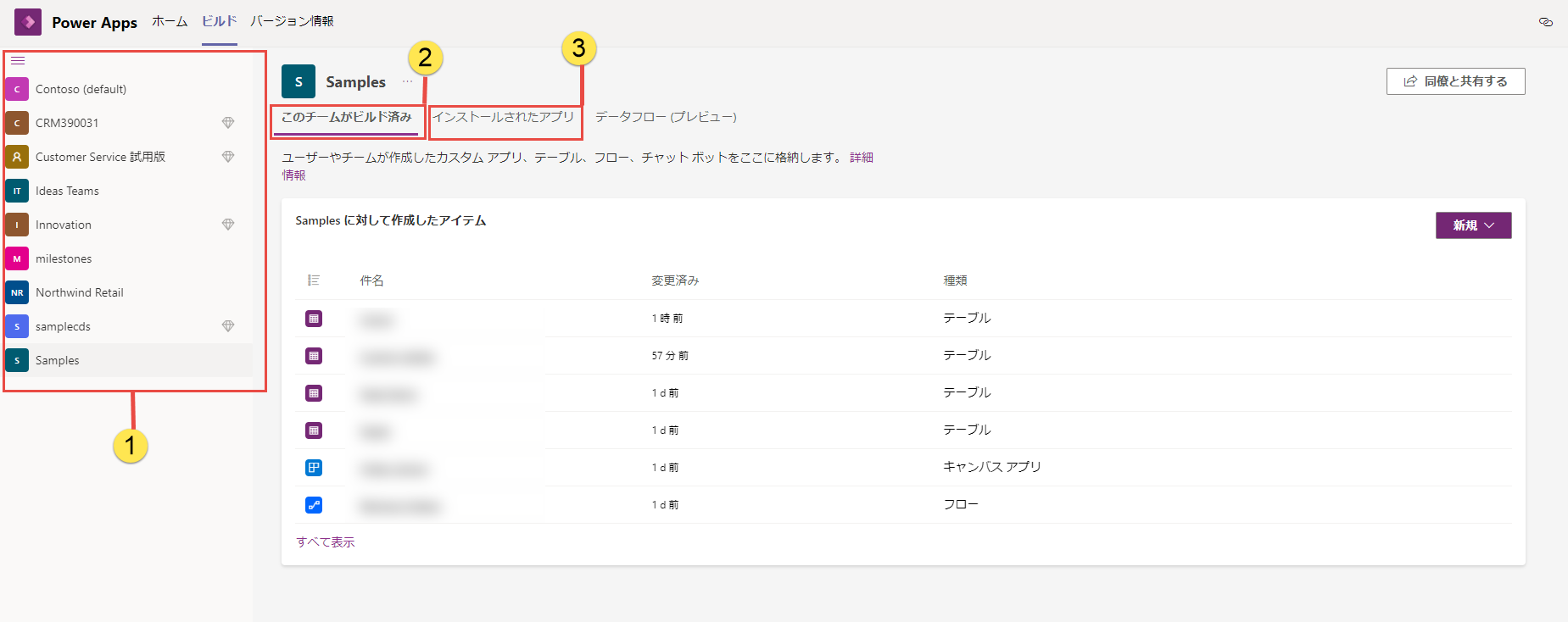Sort by the 種類 column header
1568x622 pixels.
point(956,280)
